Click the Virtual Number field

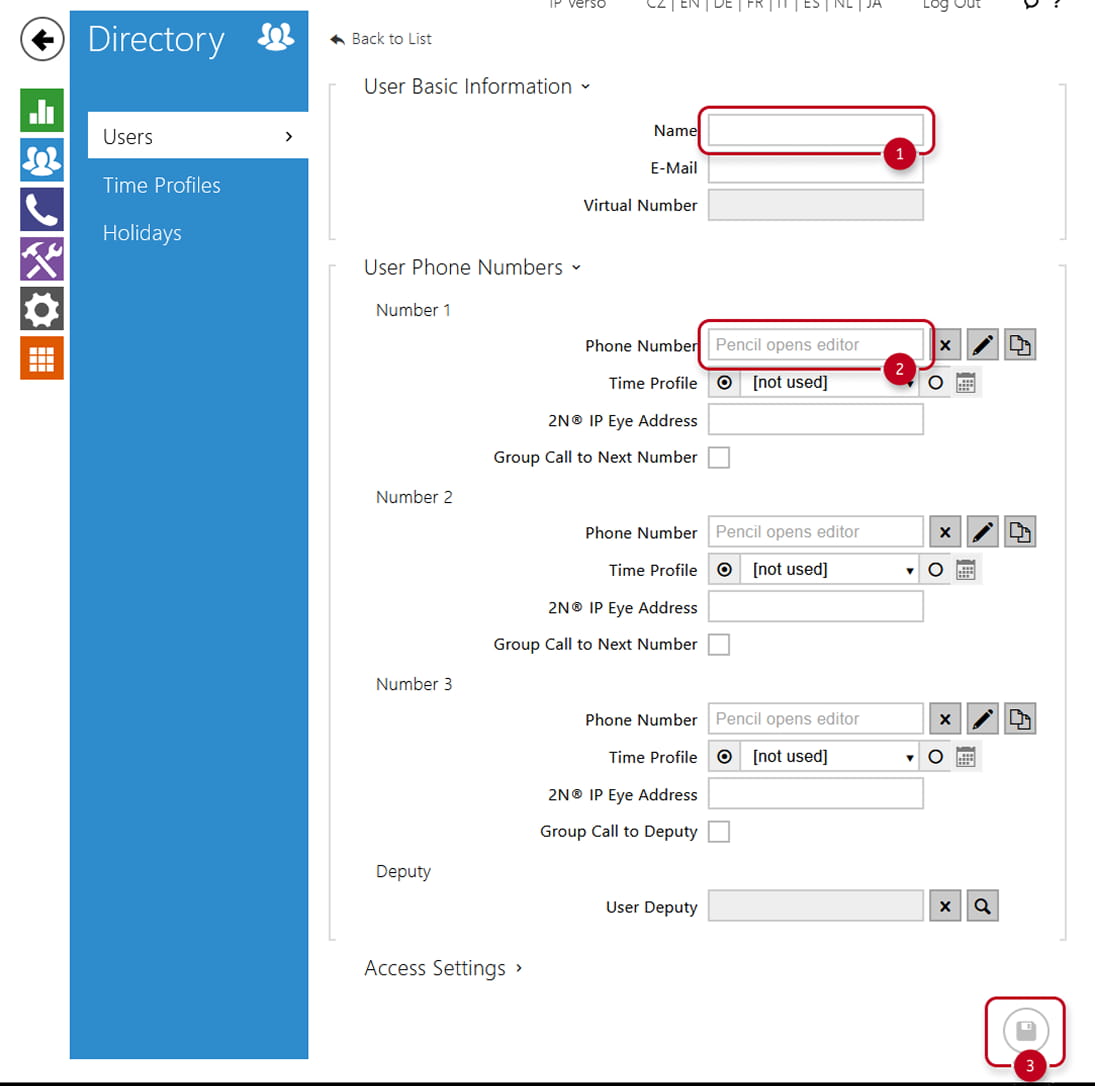tap(816, 205)
